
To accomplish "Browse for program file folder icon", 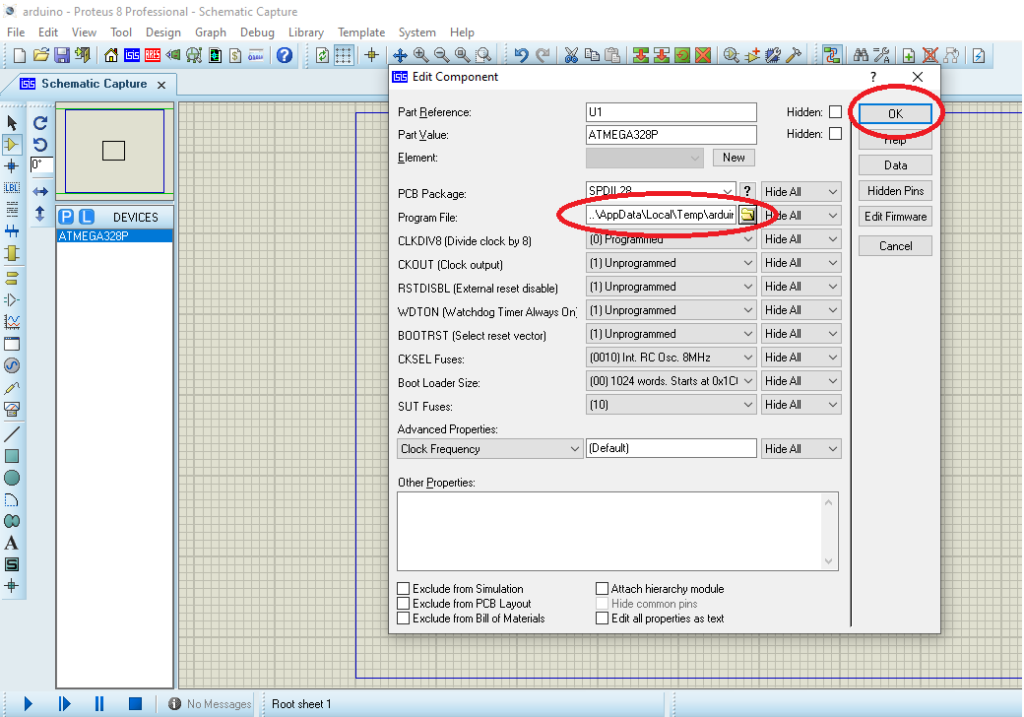I will [x=747, y=215].
